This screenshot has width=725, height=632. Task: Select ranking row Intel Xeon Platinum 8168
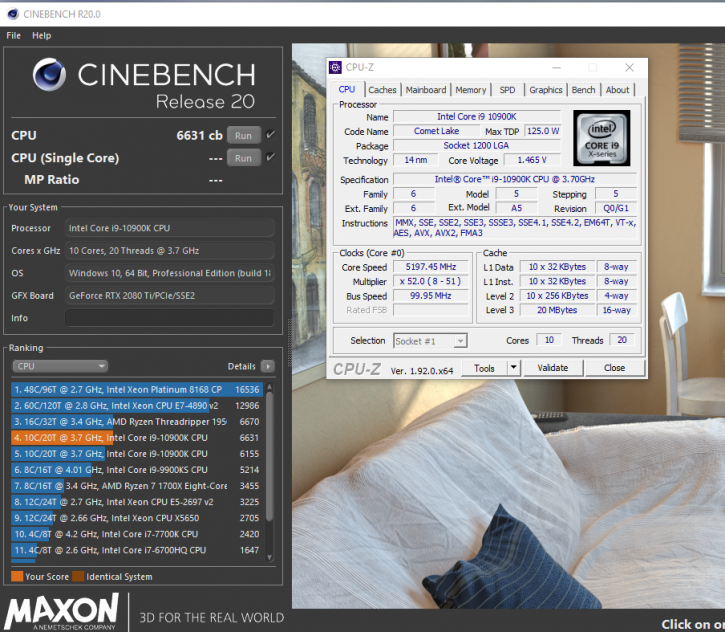(x=137, y=389)
